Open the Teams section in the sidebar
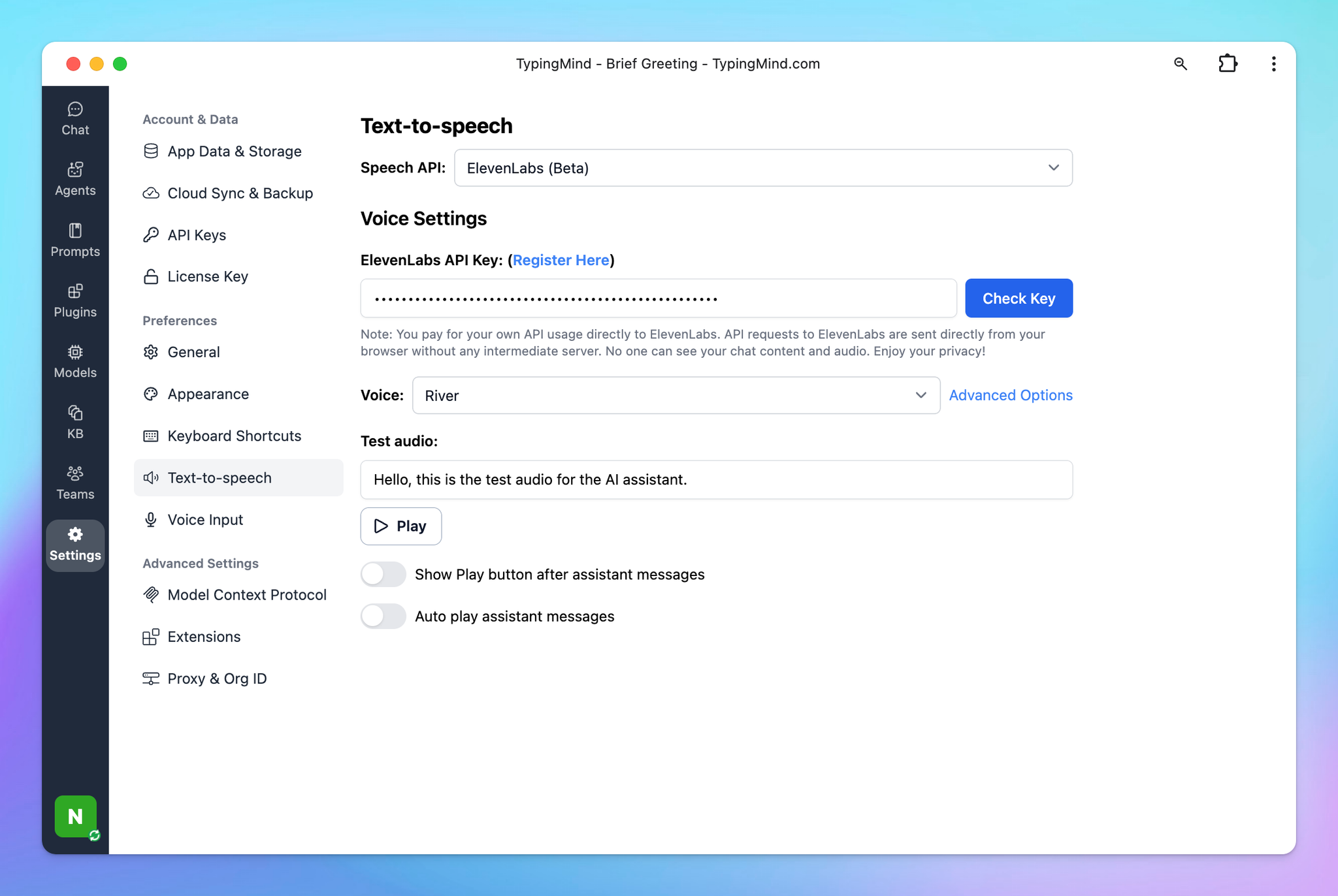Image resolution: width=1338 pixels, height=896 pixels. coord(75,483)
